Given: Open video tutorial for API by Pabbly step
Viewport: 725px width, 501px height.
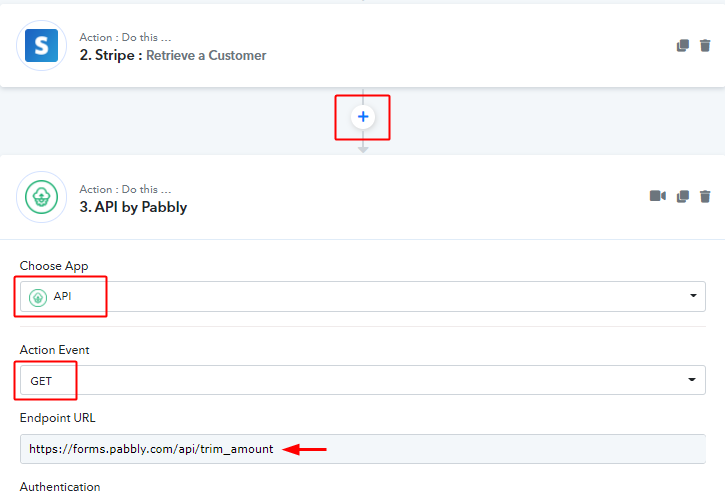Looking at the screenshot, I should point(657,196).
